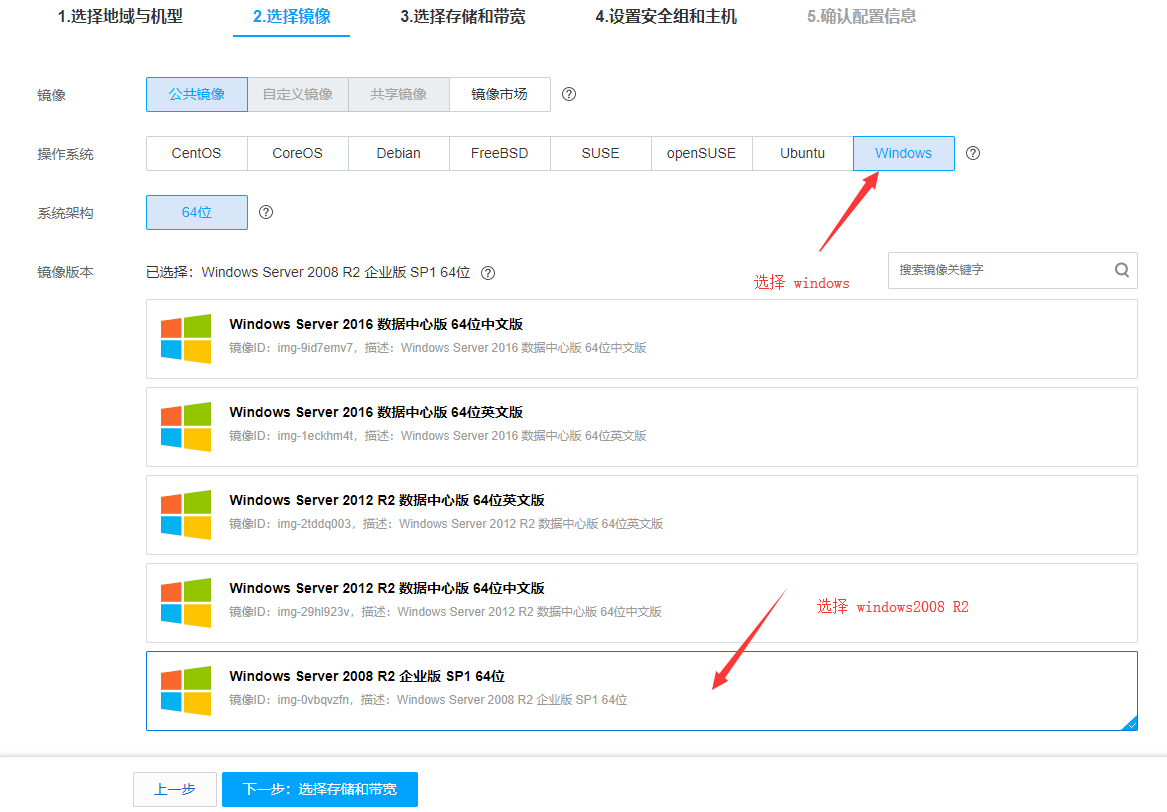Click the Windows logo of Server 2012 R2 中文版 image

pyautogui.click(x=186, y=602)
